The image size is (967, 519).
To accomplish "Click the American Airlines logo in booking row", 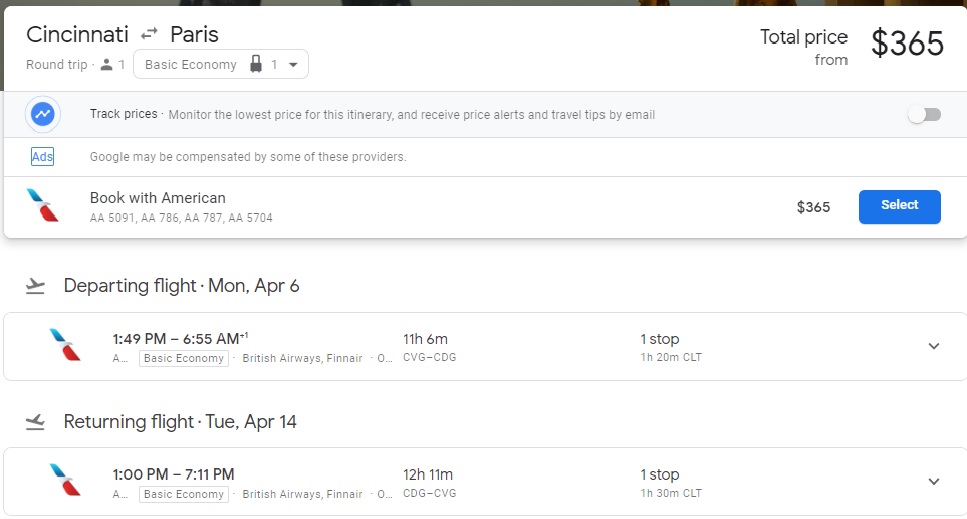I will click(x=43, y=206).
